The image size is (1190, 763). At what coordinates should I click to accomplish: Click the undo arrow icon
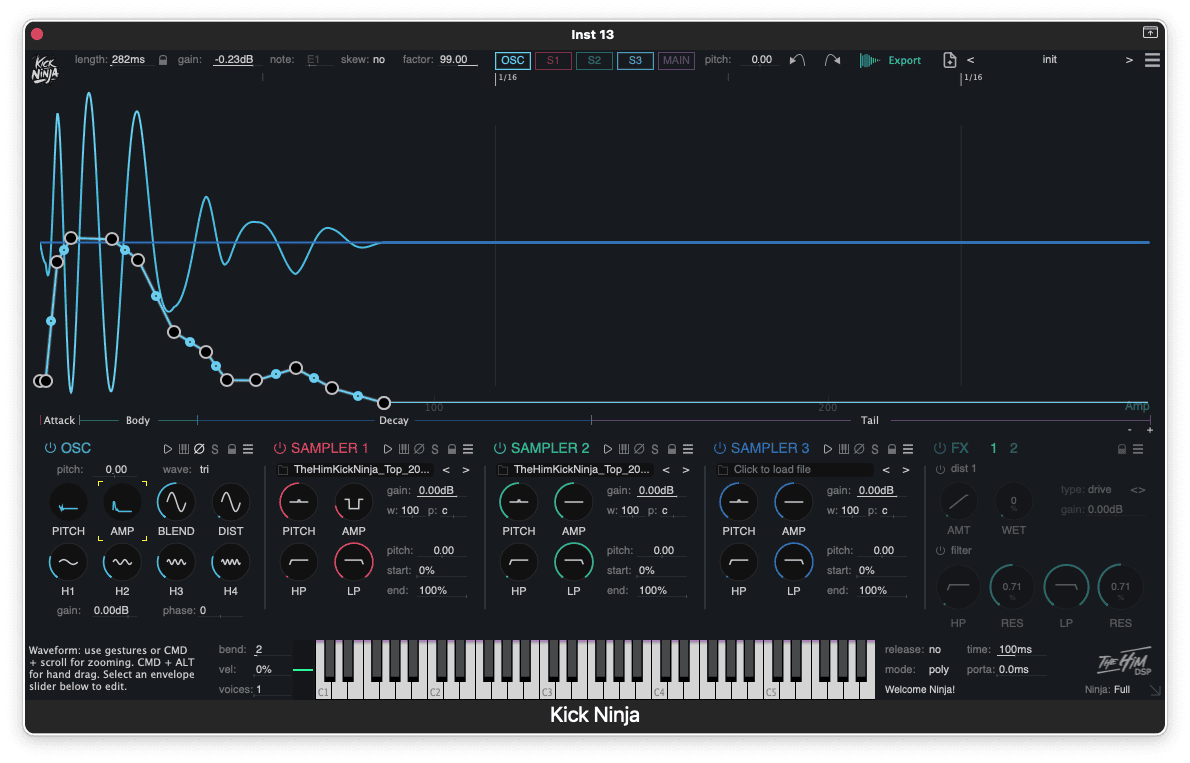[797, 60]
